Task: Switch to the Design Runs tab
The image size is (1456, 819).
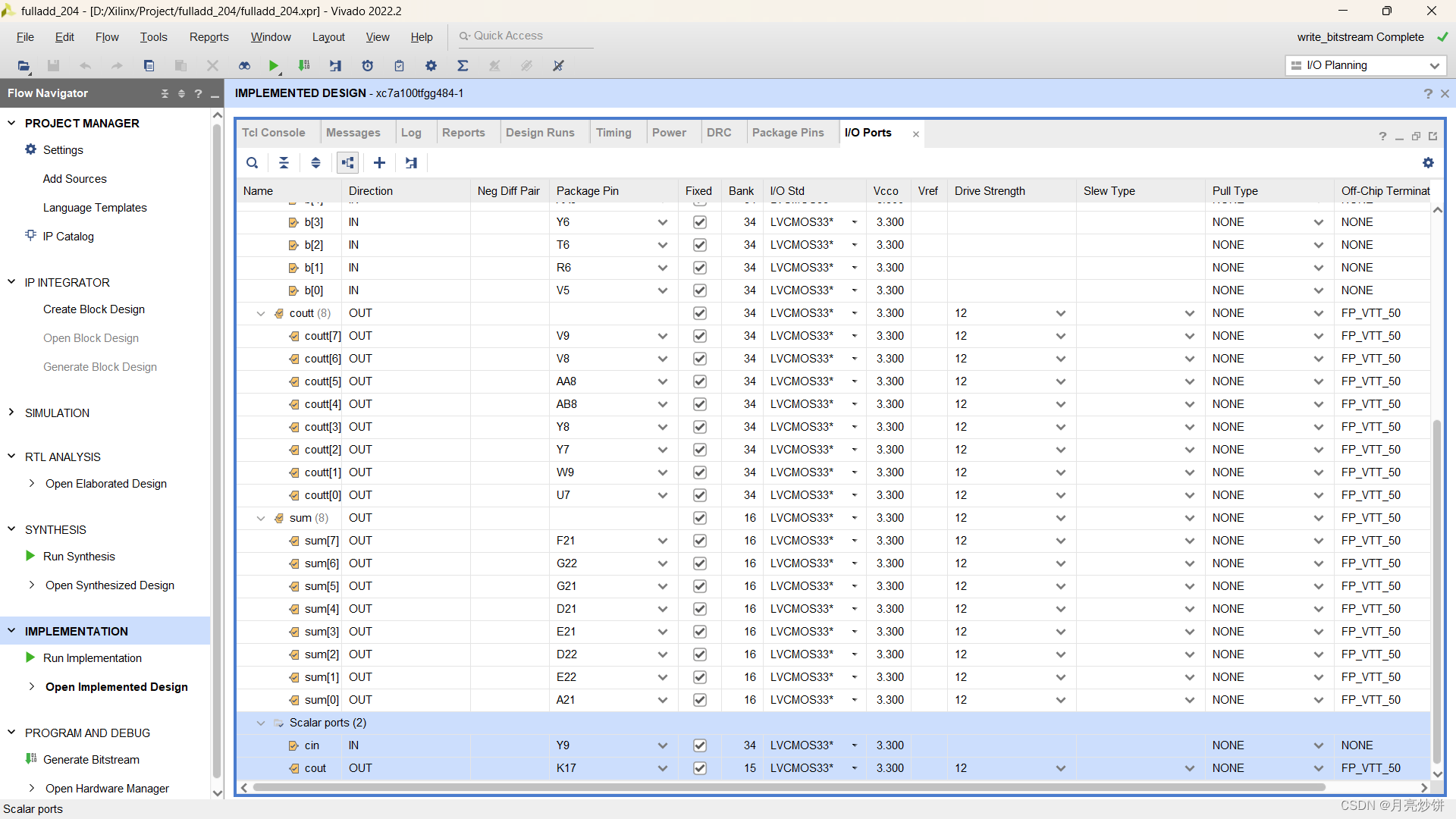Action: click(x=540, y=132)
